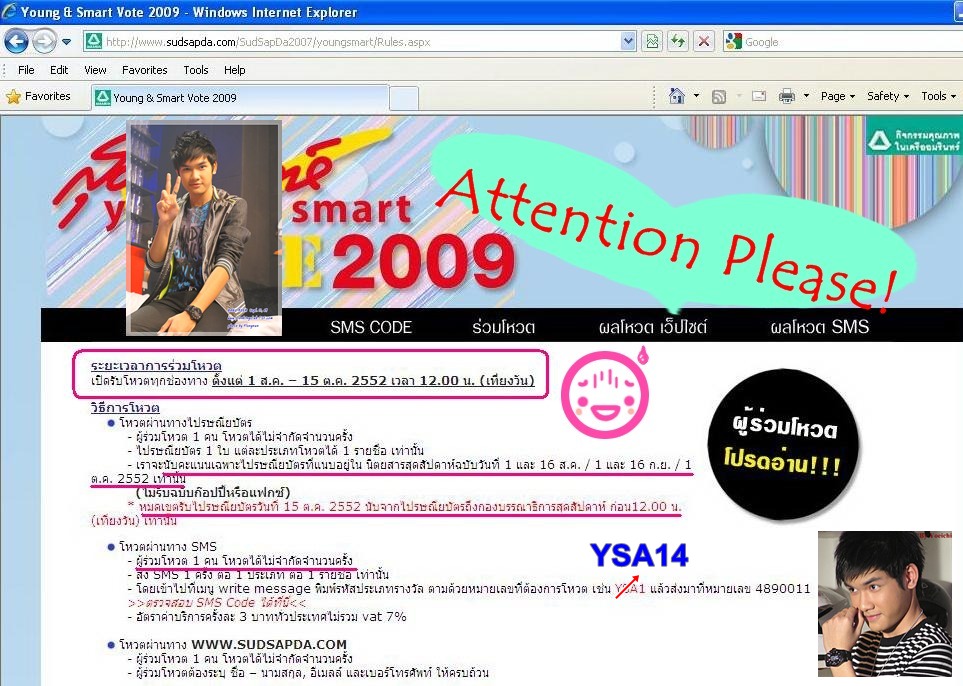The height and width of the screenshot is (686, 963).
Task: Click the โหวตผ่านทาง SMS bullet text
Action: point(168,546)
